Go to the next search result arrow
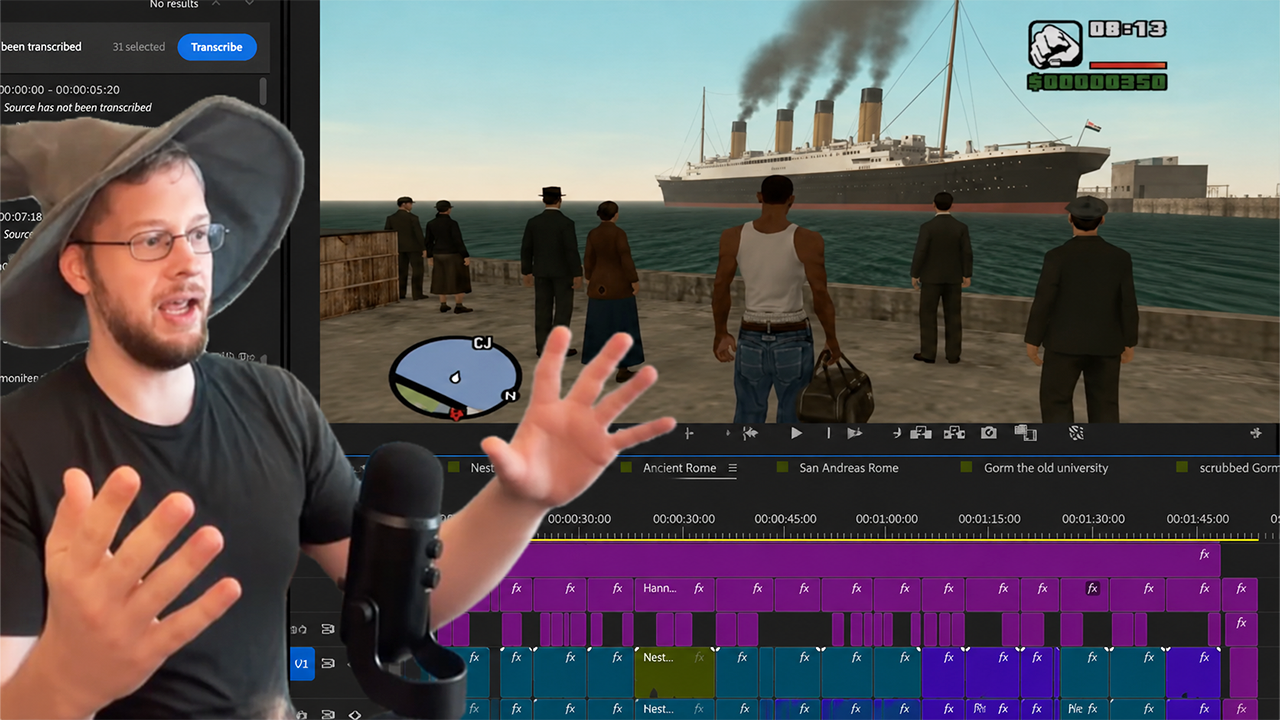The width and height of the screenshot is (1280, 720). point(249,4)
